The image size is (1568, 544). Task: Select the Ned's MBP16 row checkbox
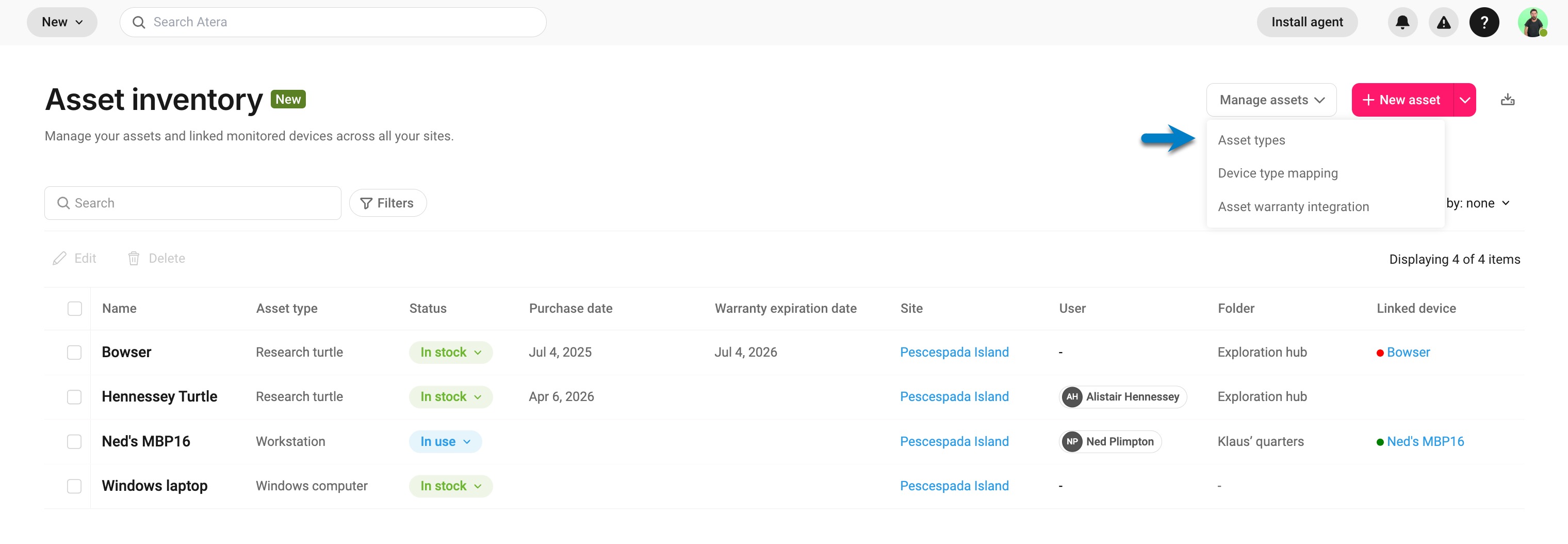(74, 441)
